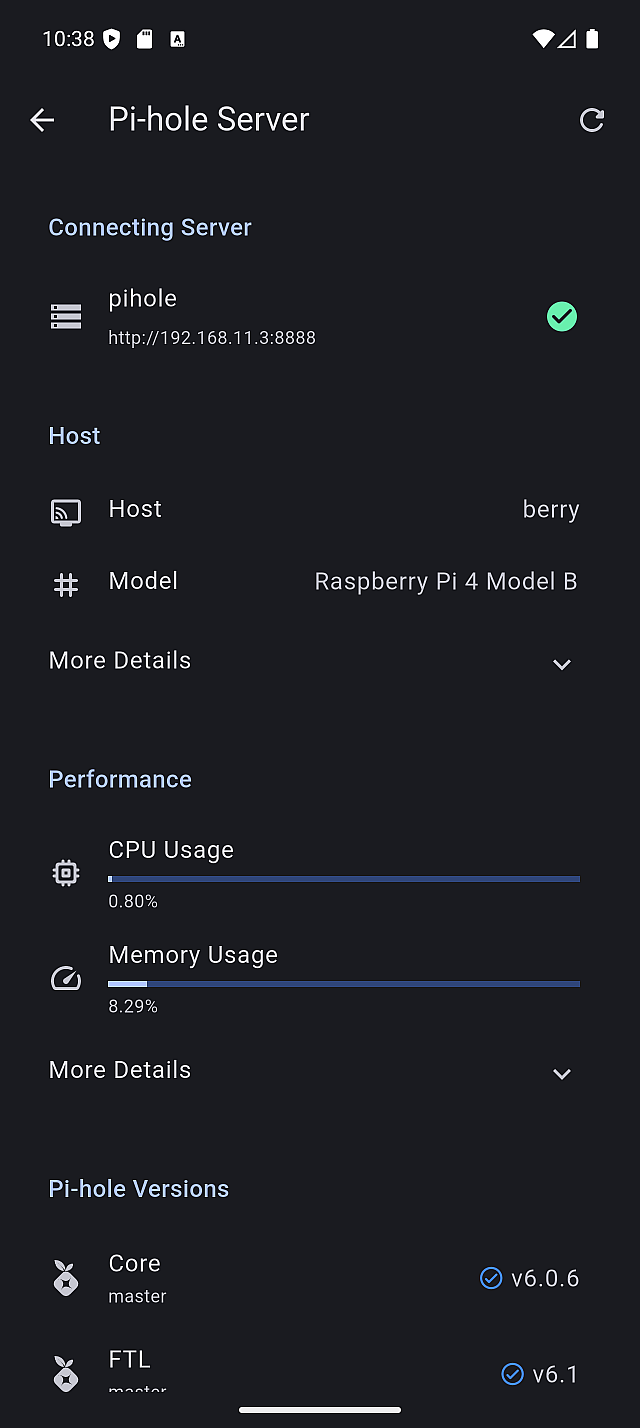Tap the cast icon next to Host
This screenshot has width=640, height=1428.
pyautogui.click(x=66, y=512)
